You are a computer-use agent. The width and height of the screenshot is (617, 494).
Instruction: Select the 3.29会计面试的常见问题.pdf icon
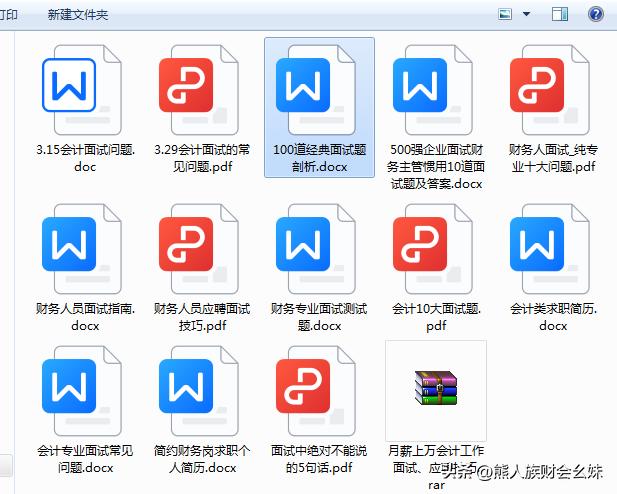(199, 90)
